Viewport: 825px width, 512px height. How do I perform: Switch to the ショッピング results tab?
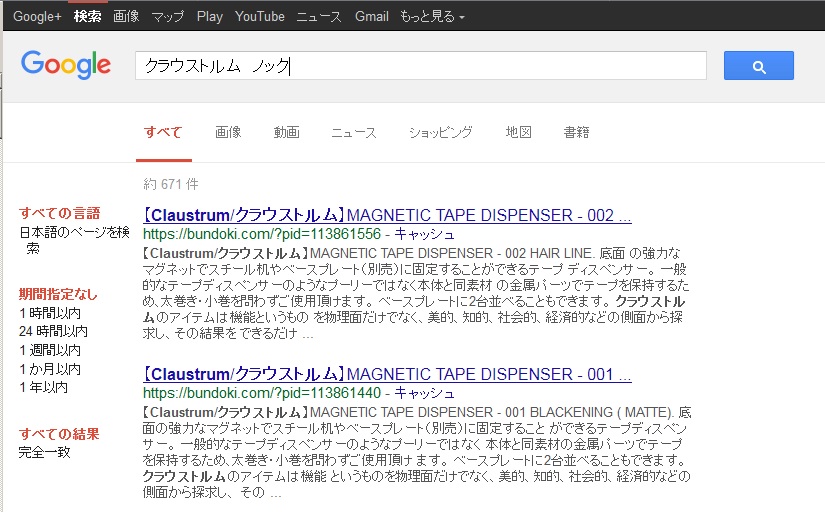pos(441,133)
